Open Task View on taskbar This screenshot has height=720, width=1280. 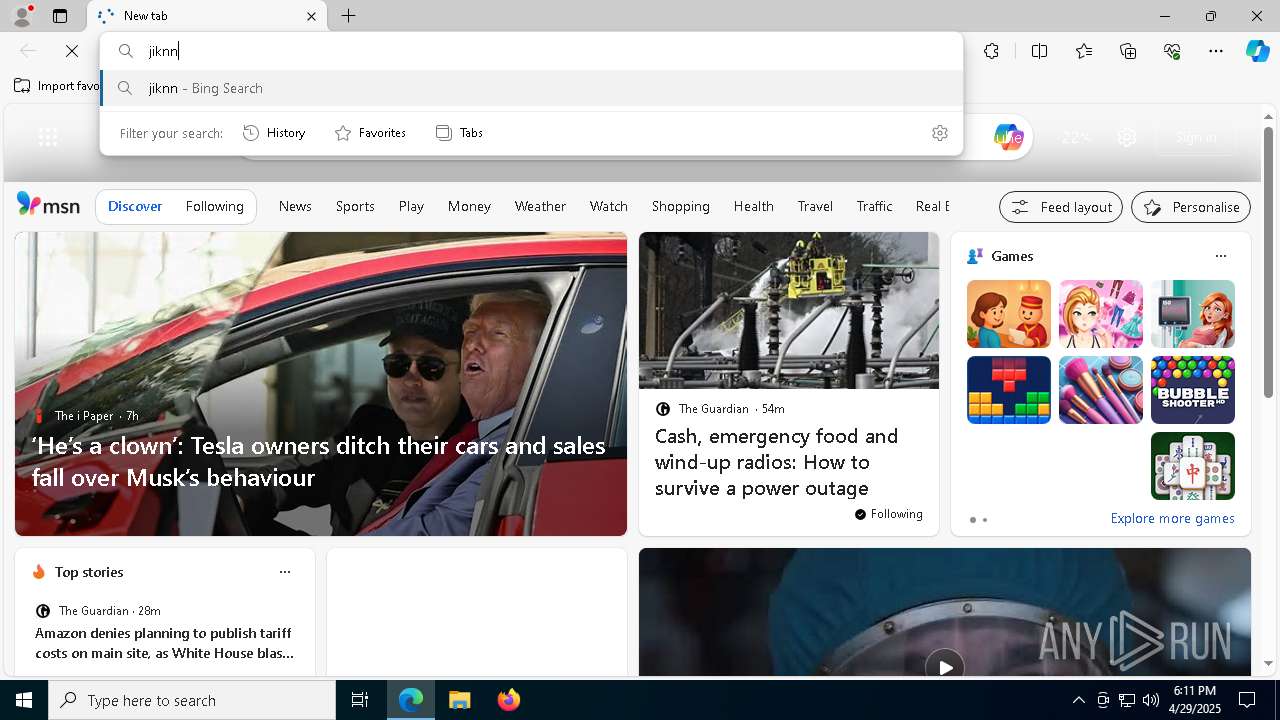tap(360, 700)
